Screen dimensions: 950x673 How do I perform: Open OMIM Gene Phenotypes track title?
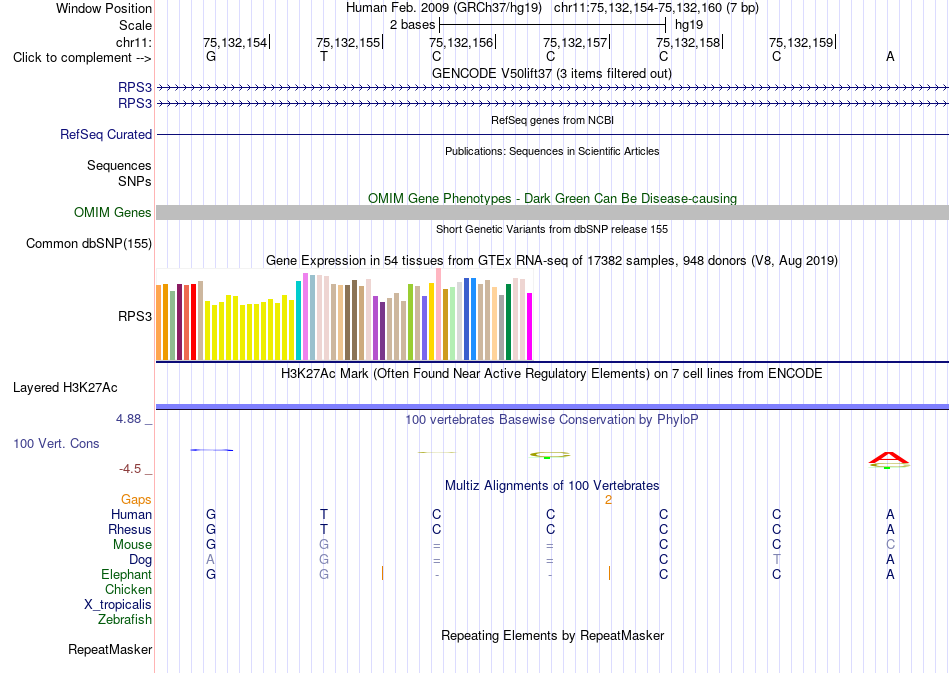point(552,198)
